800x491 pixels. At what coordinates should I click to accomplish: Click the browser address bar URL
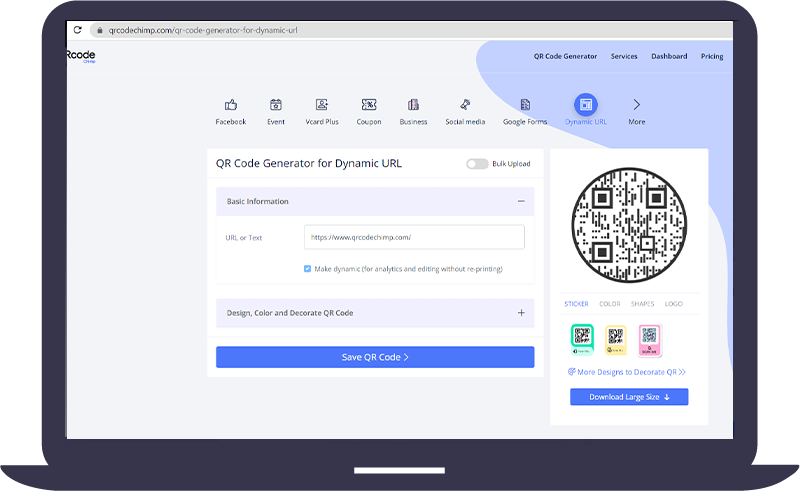tap(203, 30)
